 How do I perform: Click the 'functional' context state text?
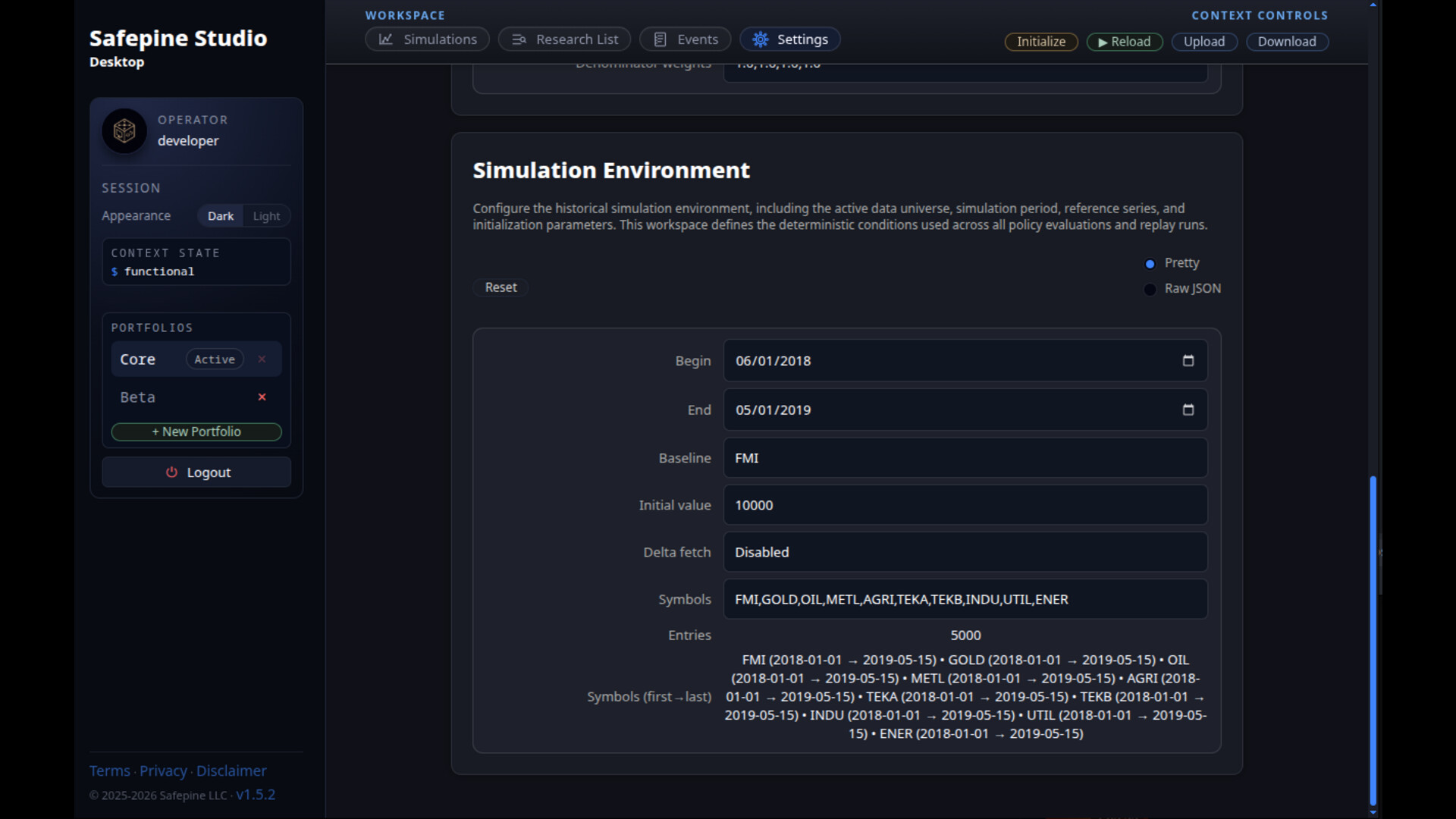(159, 271)
